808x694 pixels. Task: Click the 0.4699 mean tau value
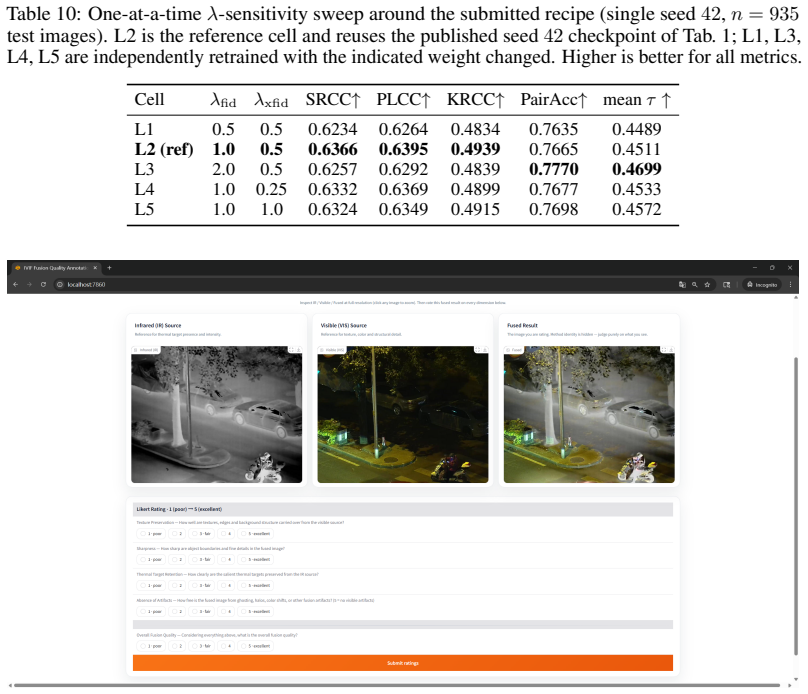636,169
